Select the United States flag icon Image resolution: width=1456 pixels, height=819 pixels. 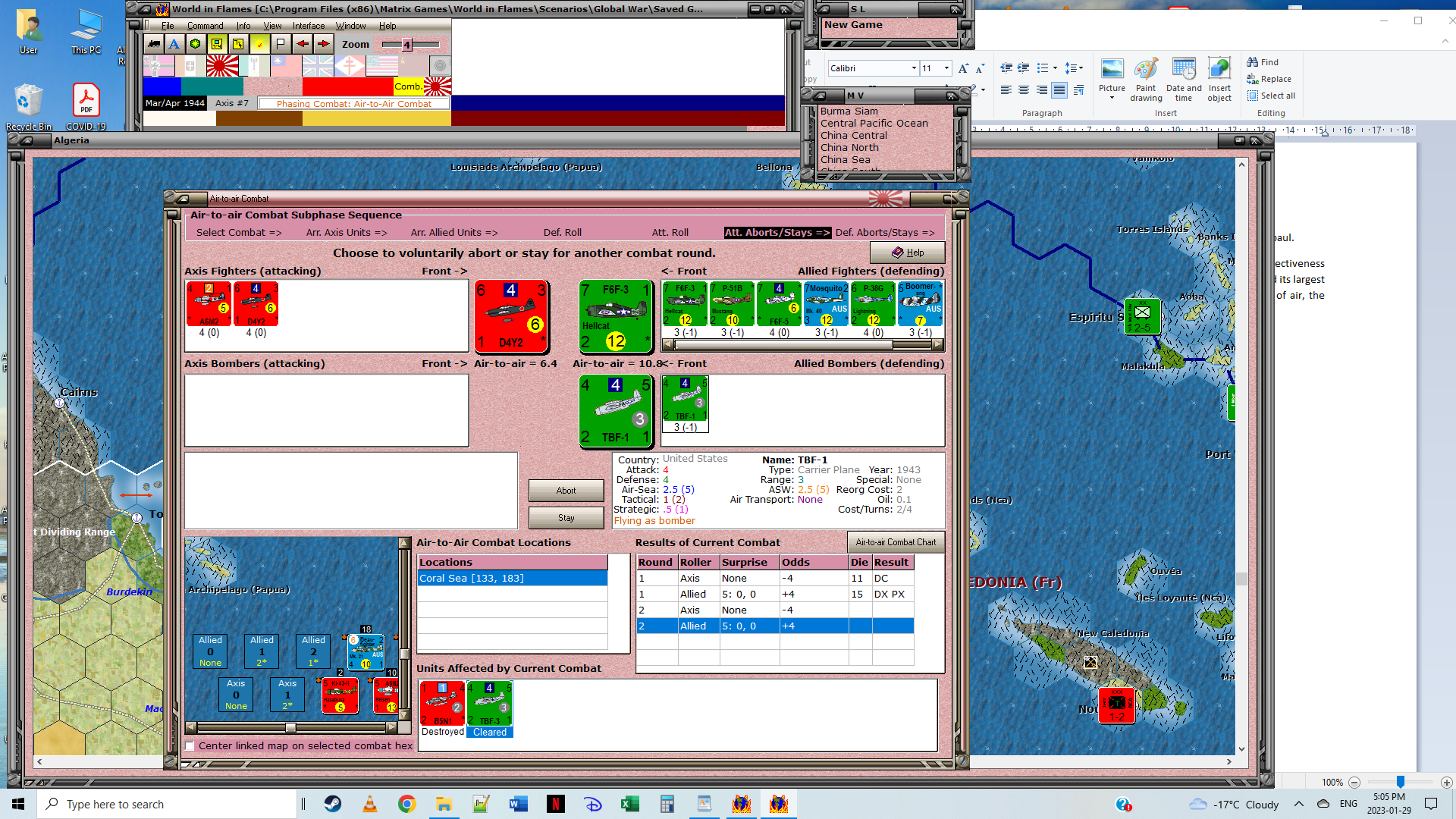click(381, 66)
